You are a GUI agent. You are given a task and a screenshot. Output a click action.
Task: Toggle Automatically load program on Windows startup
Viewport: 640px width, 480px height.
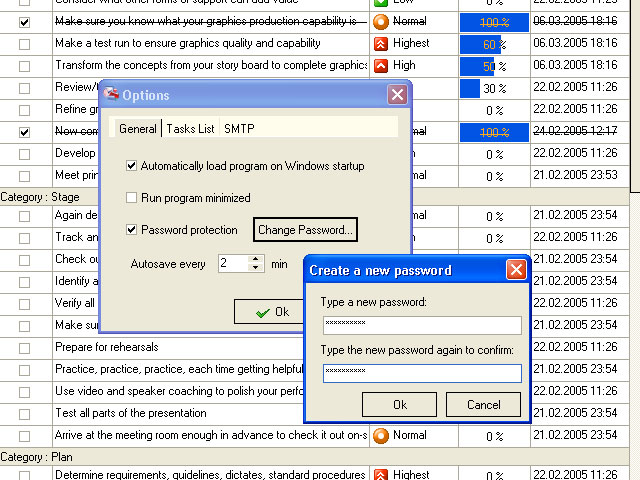coord(132,166)
